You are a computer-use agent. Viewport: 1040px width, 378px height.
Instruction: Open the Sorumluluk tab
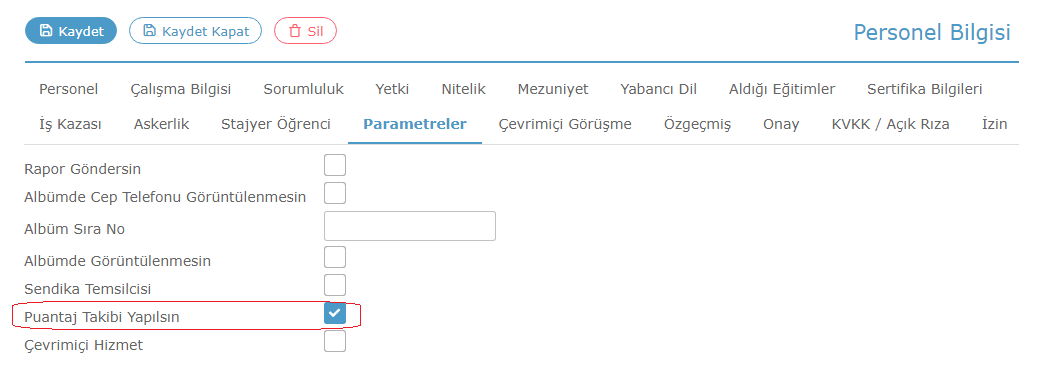(x=304, y=89)
